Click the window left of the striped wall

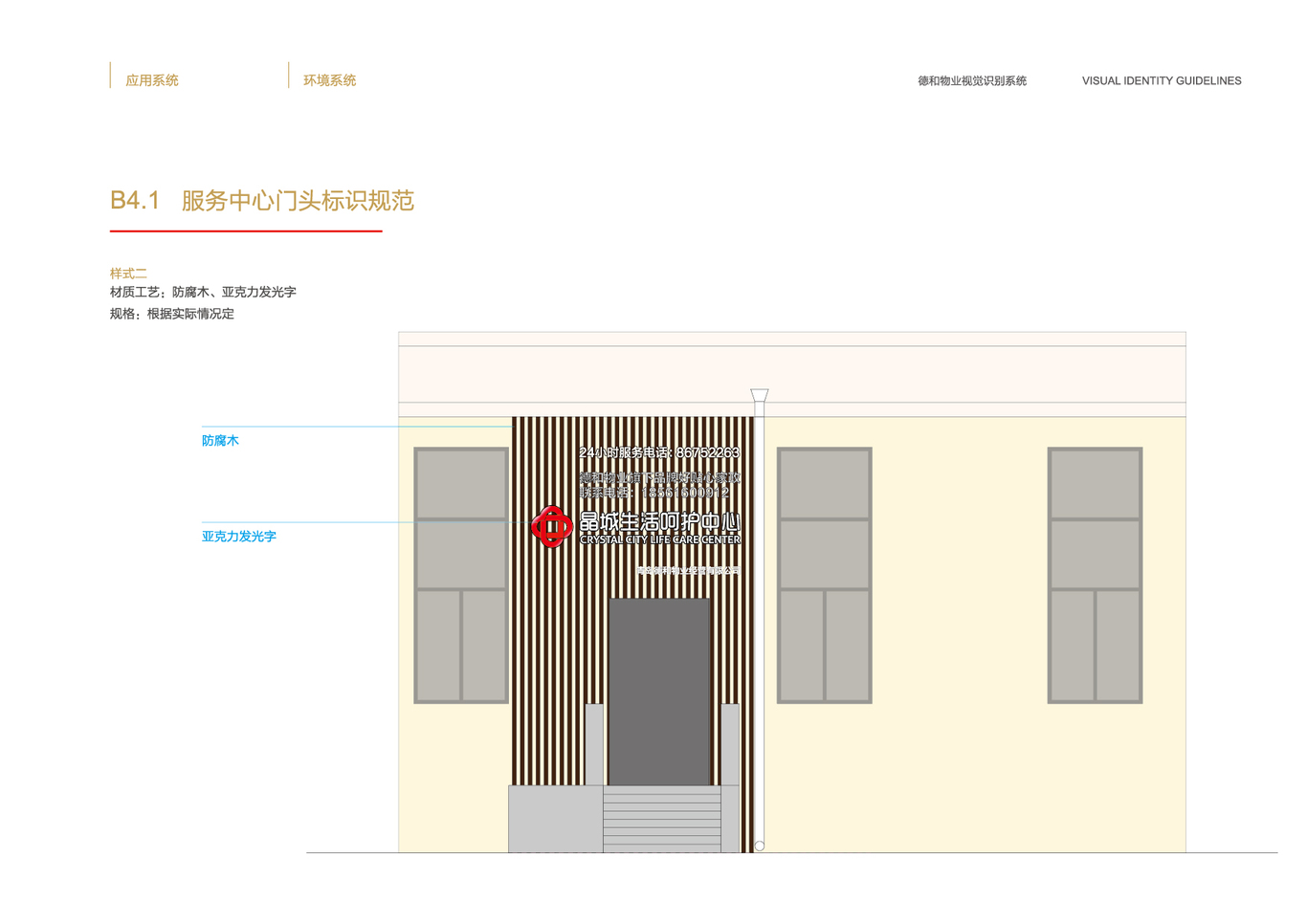point(461,575)
